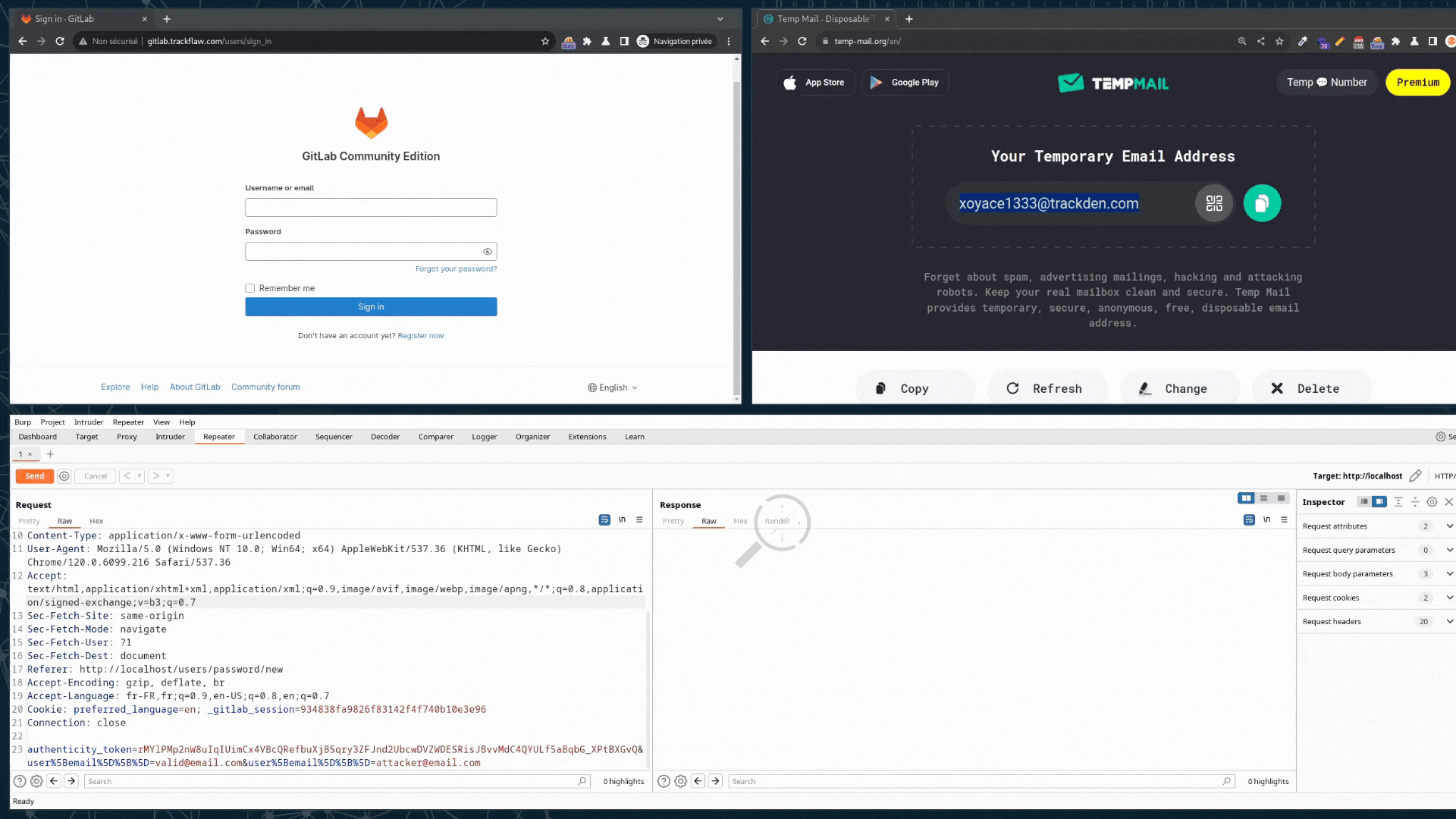Follow the Register now link
Image resolution: width=1456 pixels, height=819 pixels.
coord(421,336)
